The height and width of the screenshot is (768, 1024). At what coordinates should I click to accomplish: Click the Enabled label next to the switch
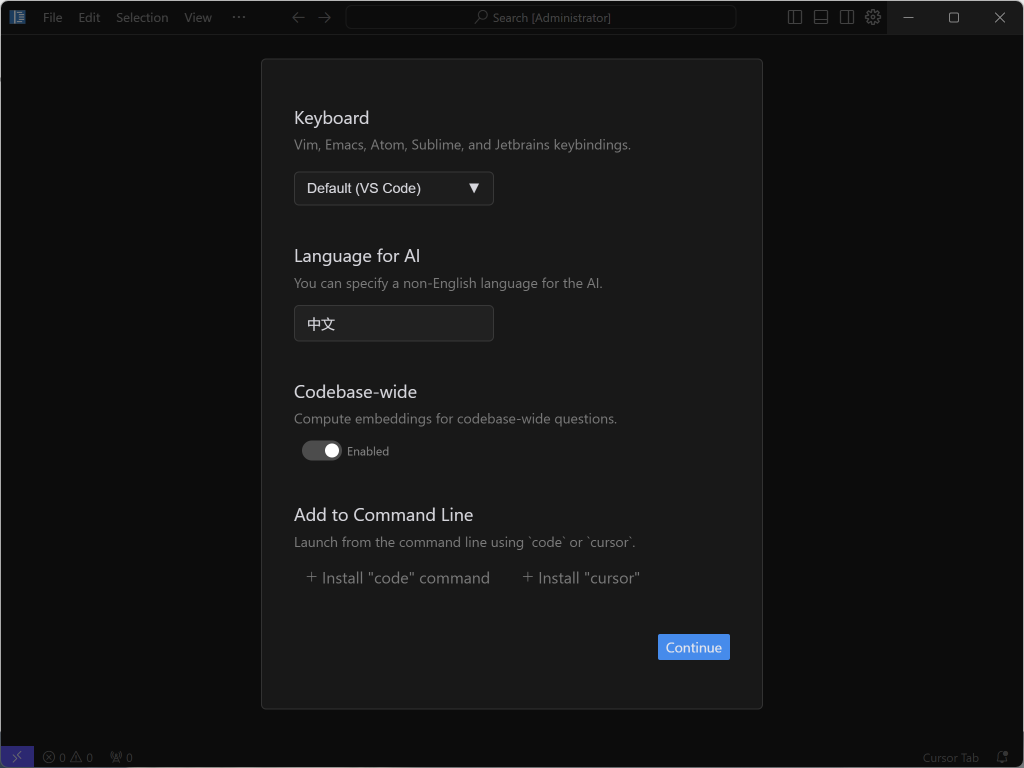(367, 451)
